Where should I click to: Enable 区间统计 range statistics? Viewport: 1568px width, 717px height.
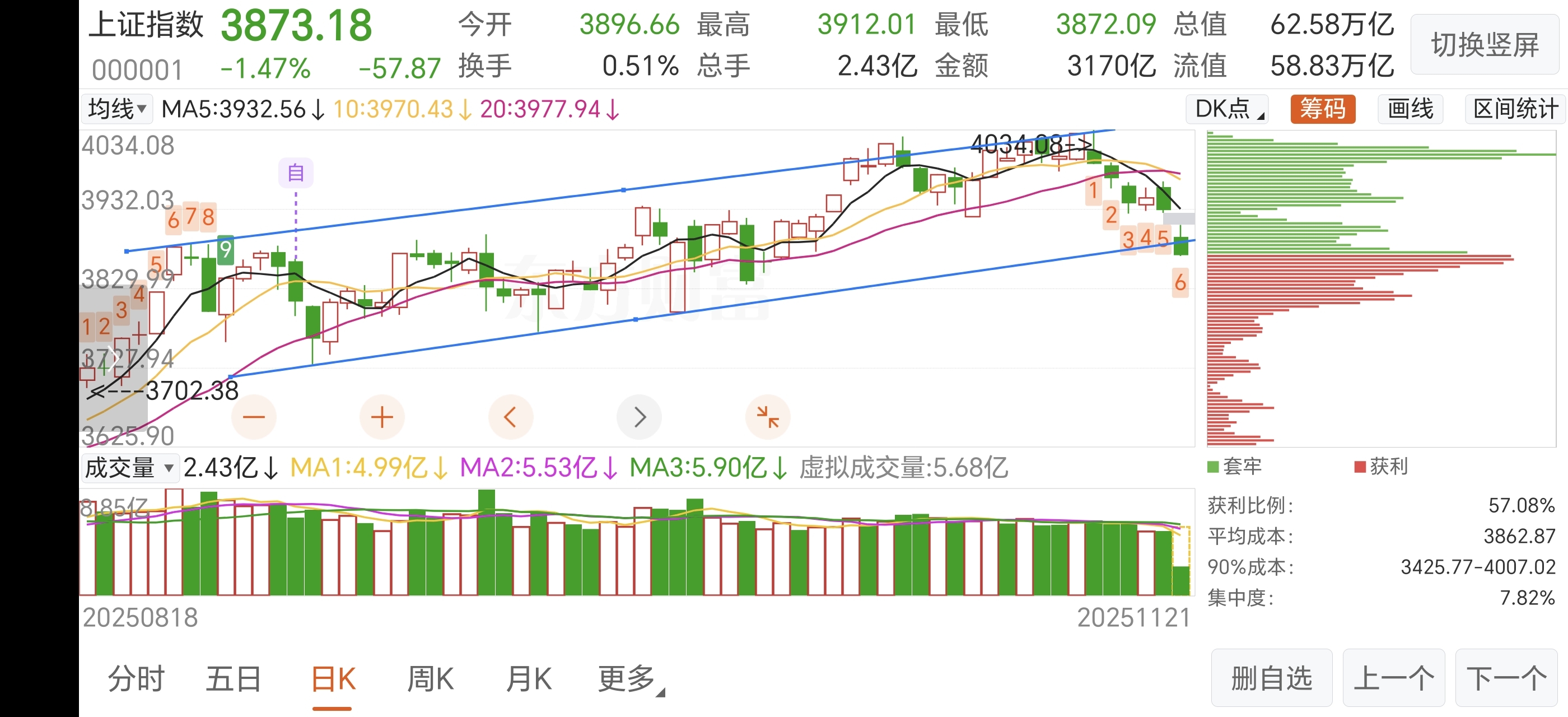click(1514, 110)
